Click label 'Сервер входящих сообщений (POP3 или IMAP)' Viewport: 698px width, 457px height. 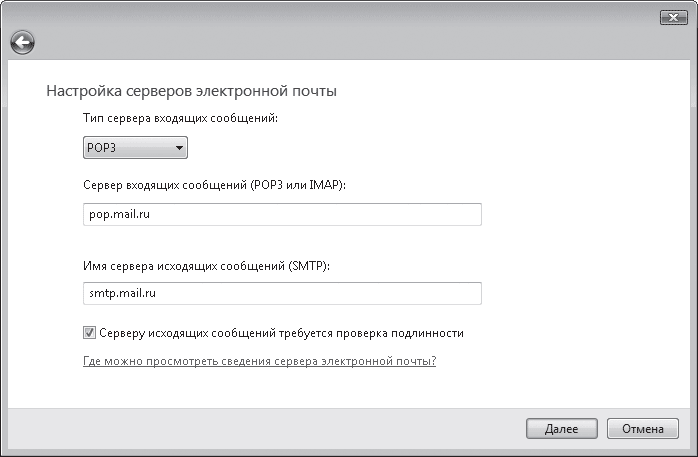[x=222, y=186]
